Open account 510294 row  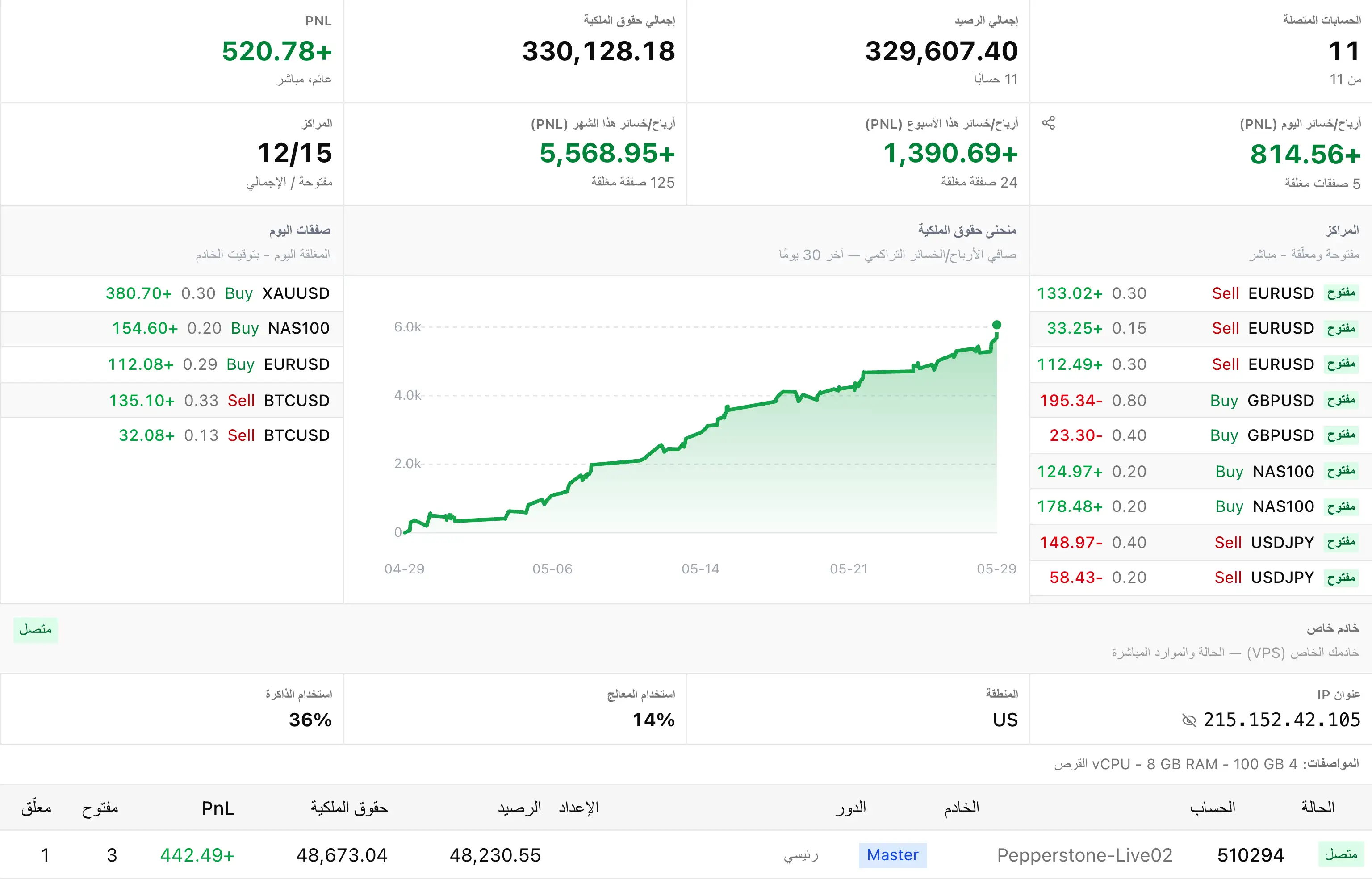click(686, 855)
